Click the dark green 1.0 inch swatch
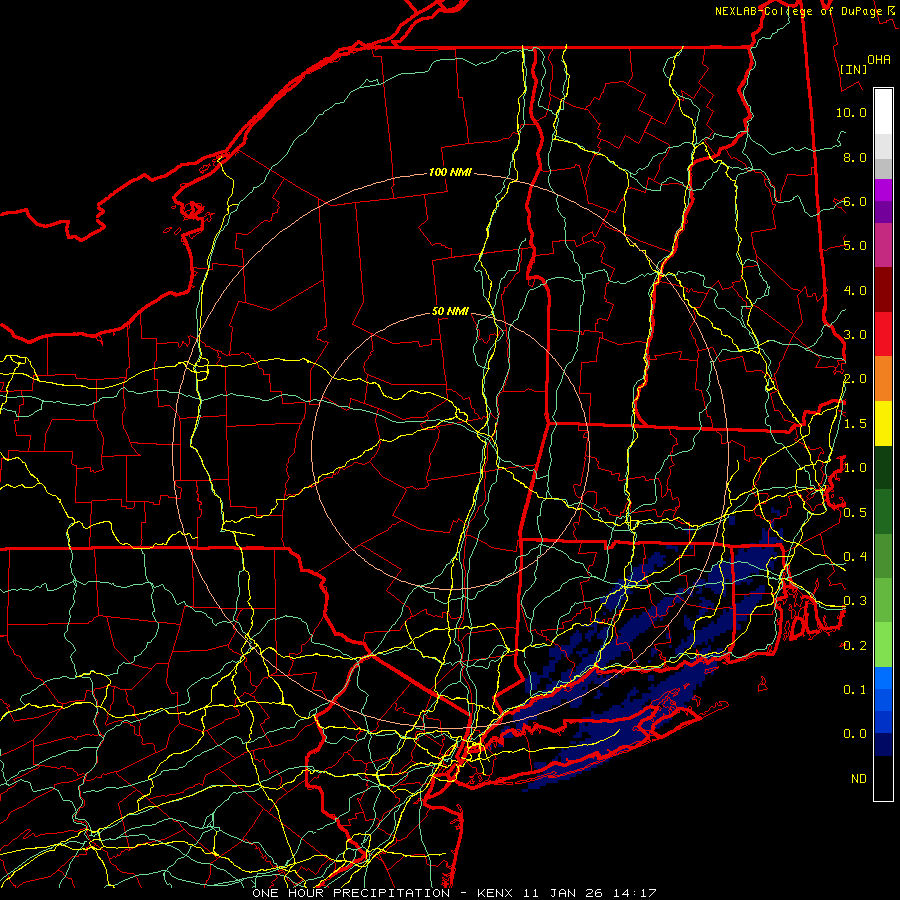The image size is (900, 900). (x=883, y=467)
